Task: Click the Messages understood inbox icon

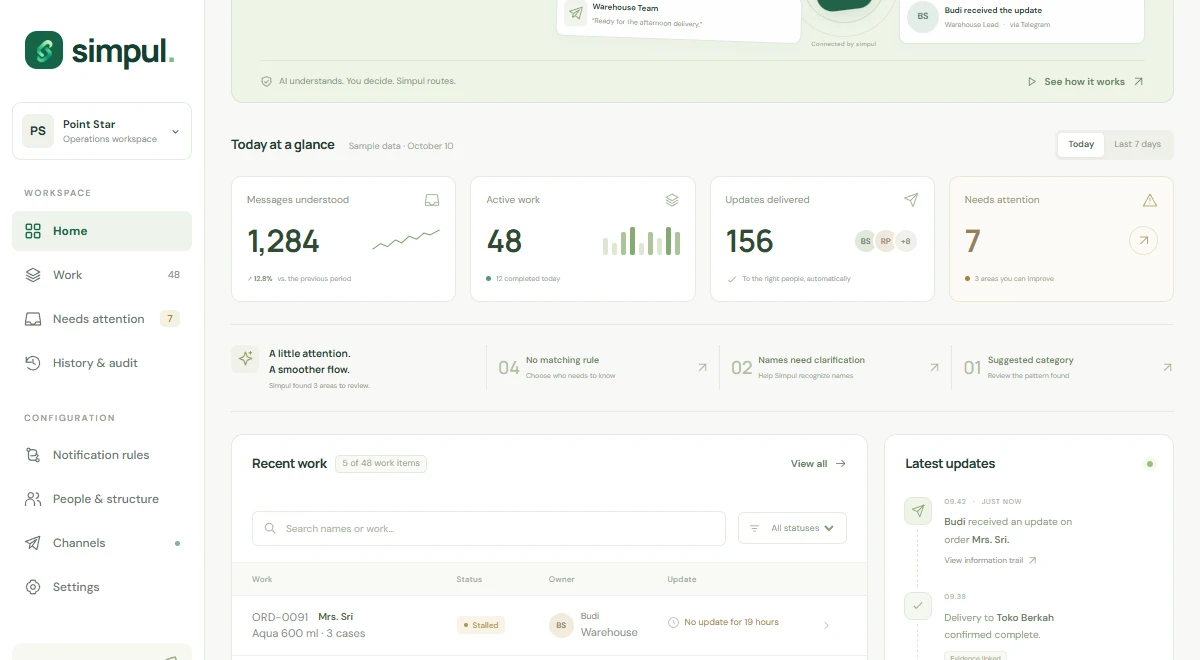Action: coord(432,200)
